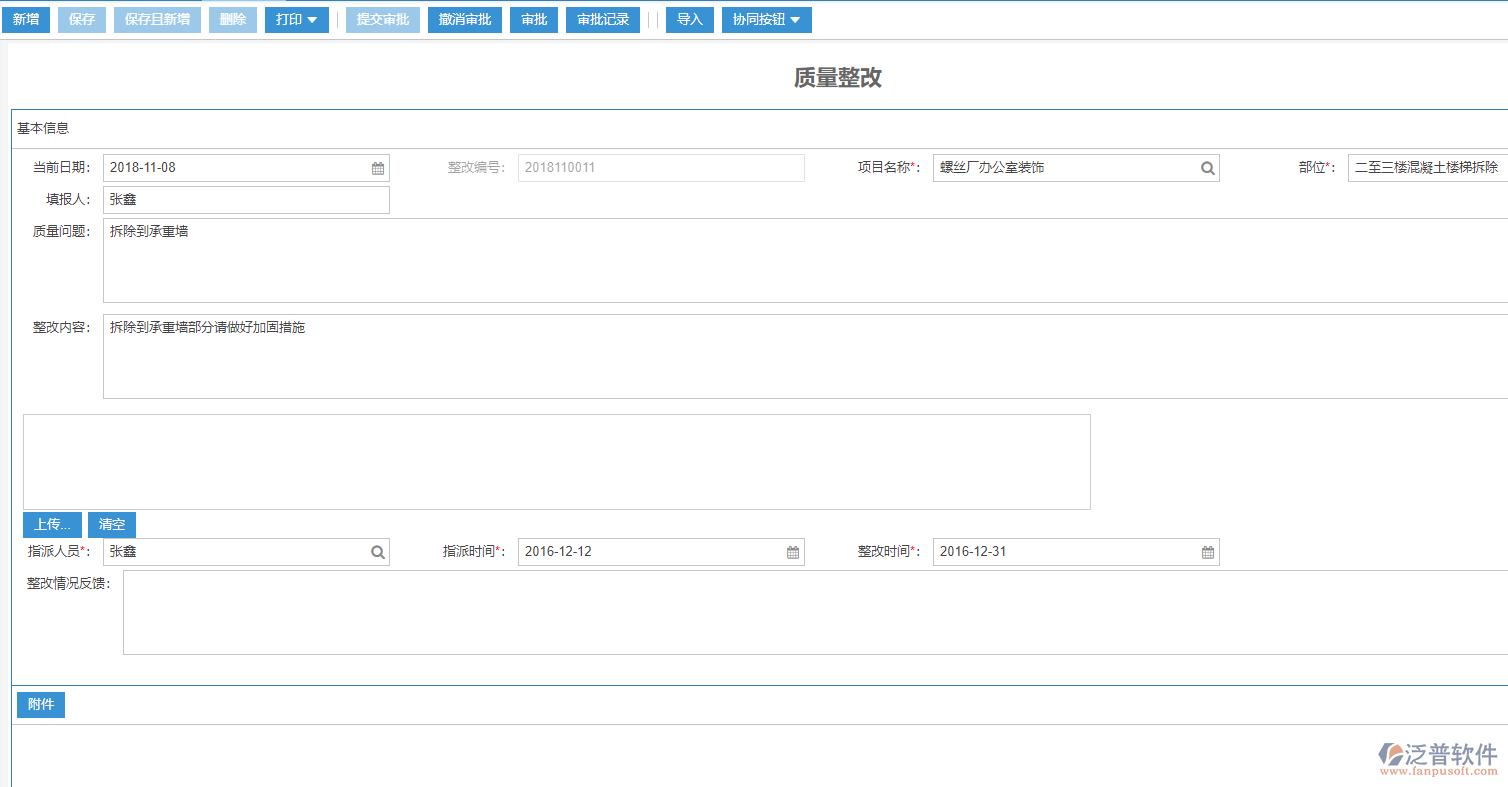The height and width of the screenshot is (787, 1508).
Task: Click the 保存且新增 button
Action: [156, 19]
